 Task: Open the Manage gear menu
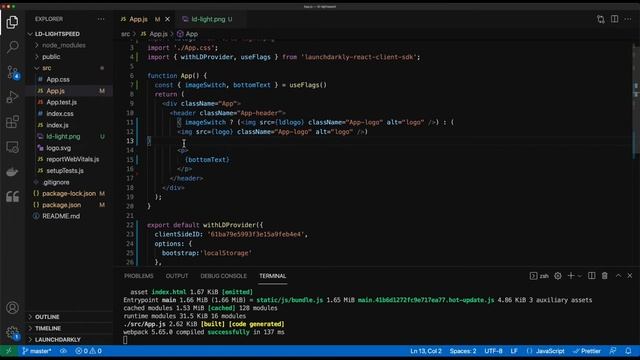coord(12,333)
